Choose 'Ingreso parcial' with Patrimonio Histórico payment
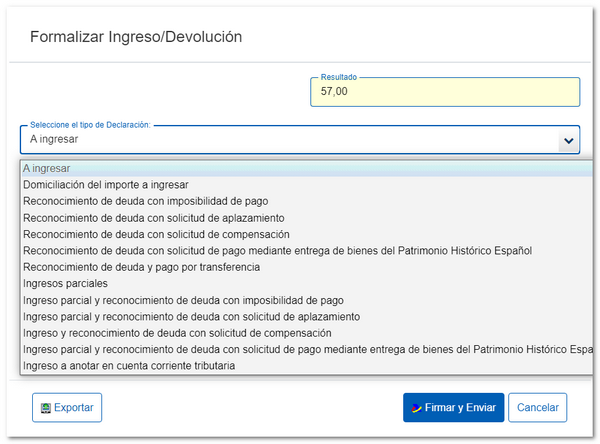The width and height of the screenshot is (600, 444). pyautogui.click(x=300, y=349)
